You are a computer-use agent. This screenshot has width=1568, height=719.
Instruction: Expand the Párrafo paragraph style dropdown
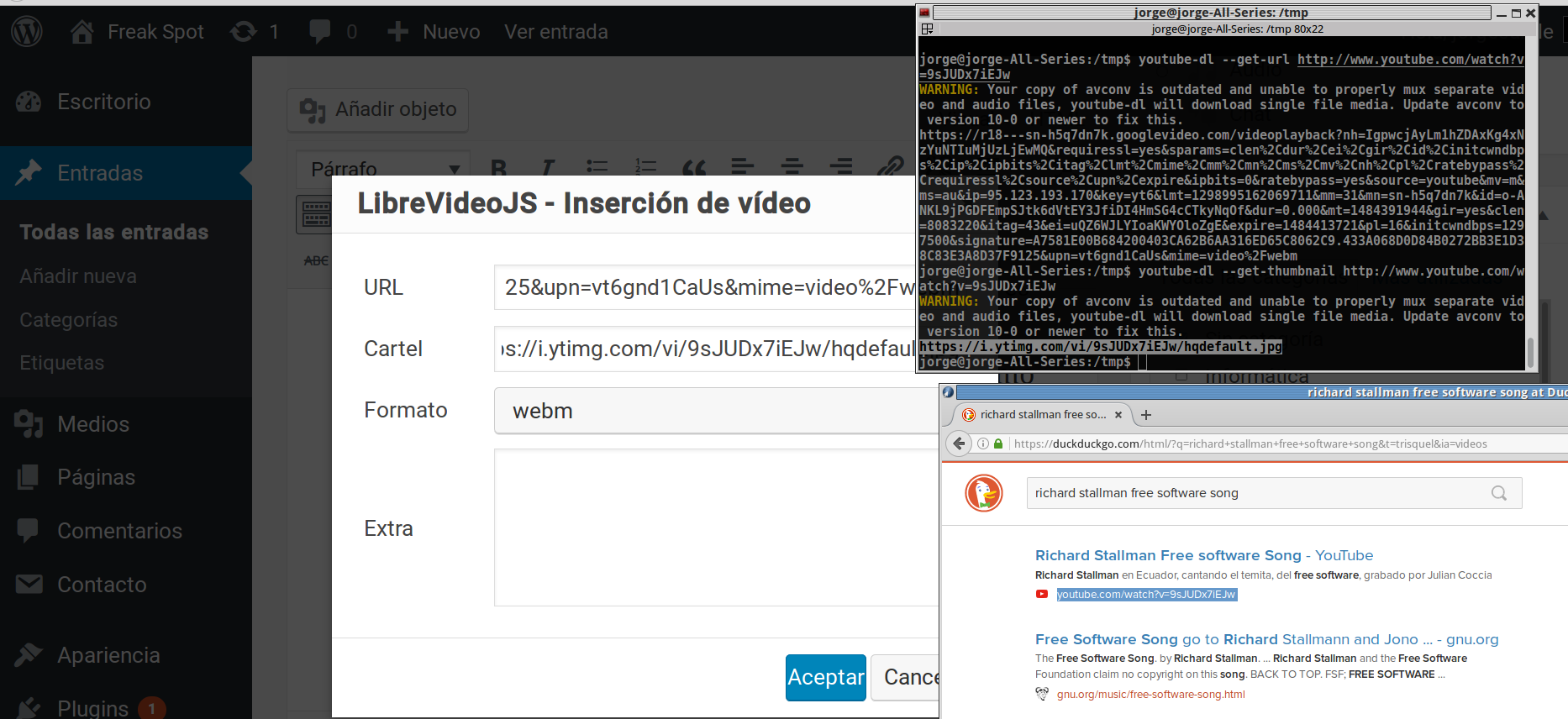[x=382, y=169]
